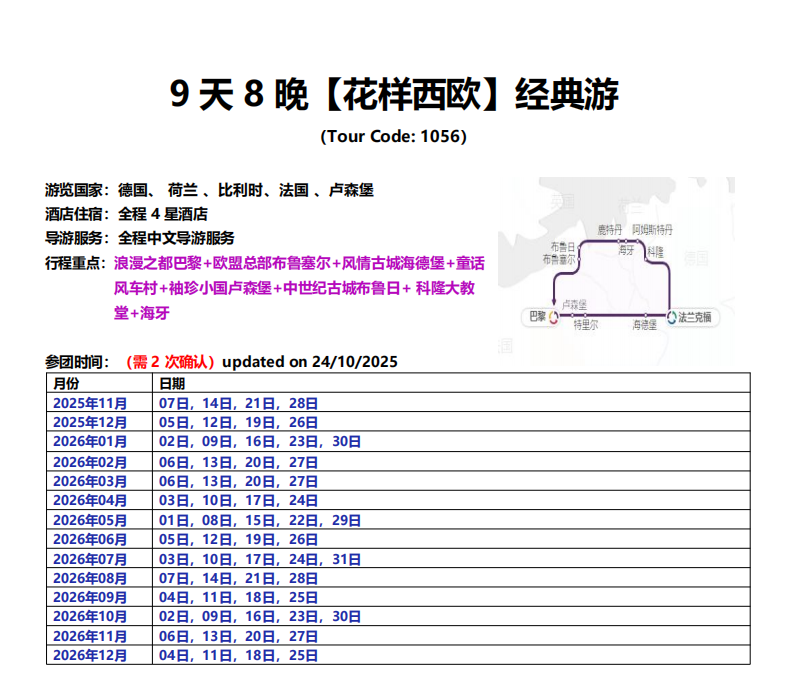The image size is (788, 699).
Task: Click the 2026年05月 month row label
Action: (91, 519)
